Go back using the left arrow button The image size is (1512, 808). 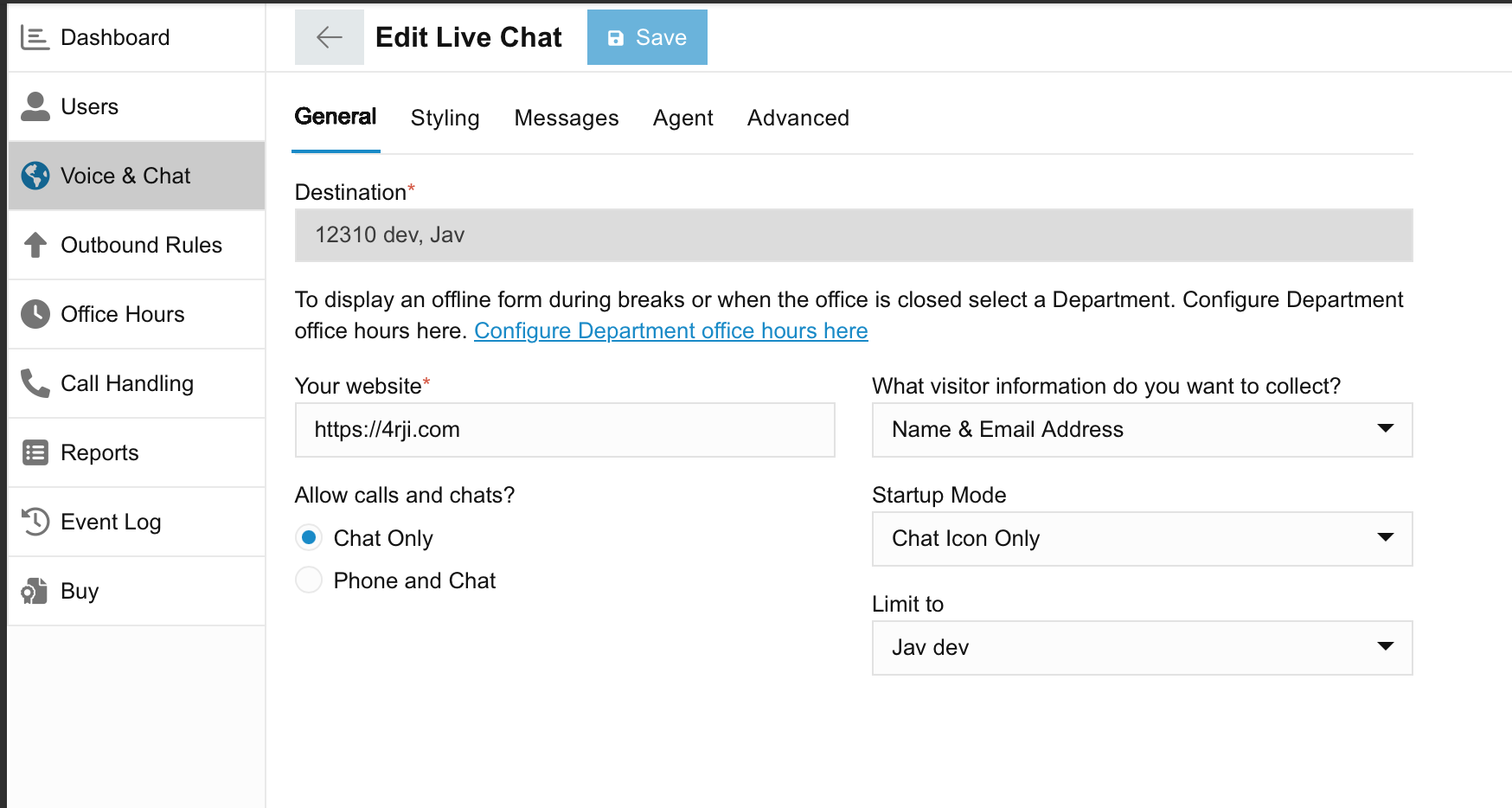click(x=329, y=37)
